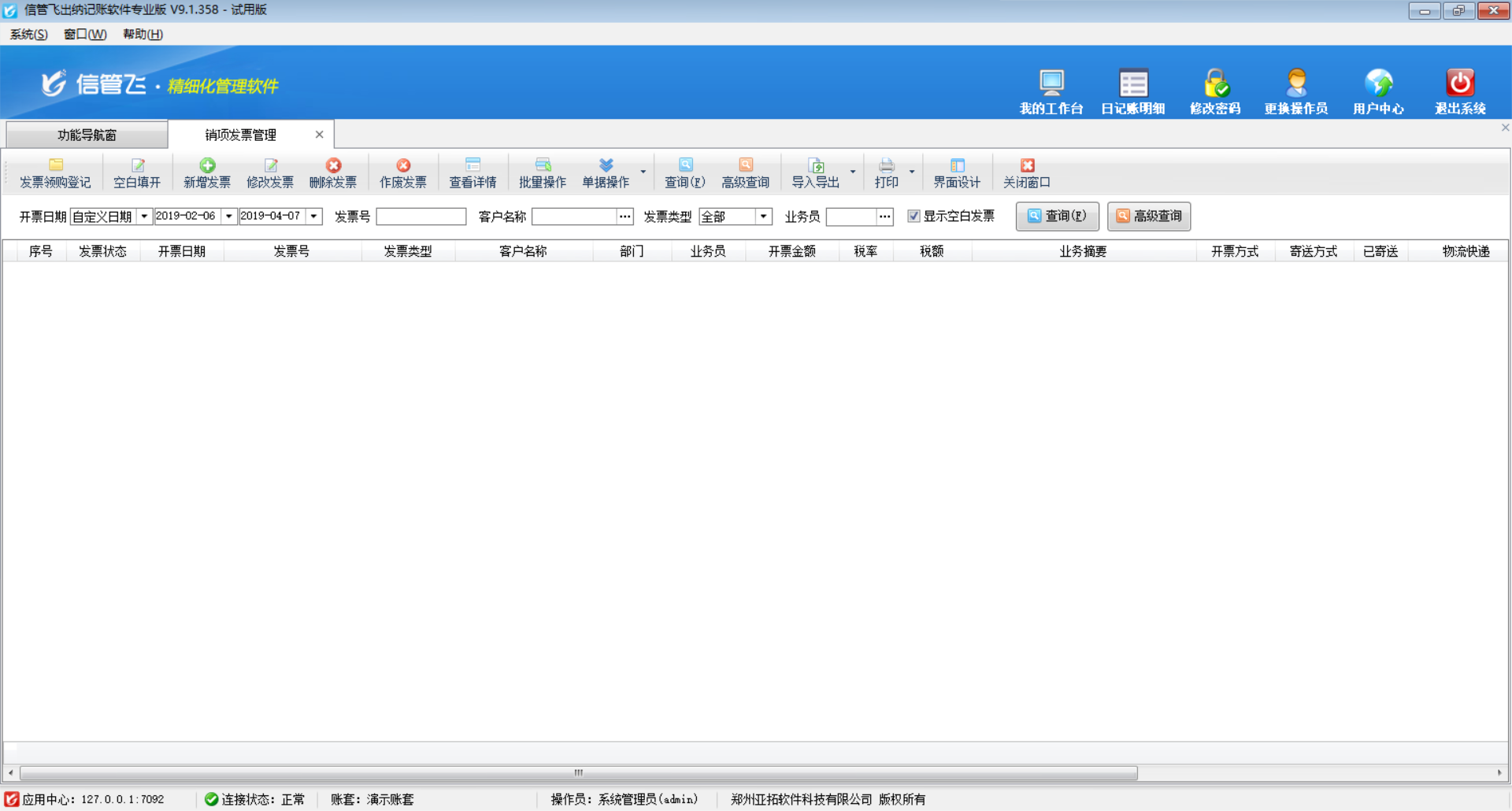
Task: Open the 单据操作 dropdown arrow
Action: (643, 172)
